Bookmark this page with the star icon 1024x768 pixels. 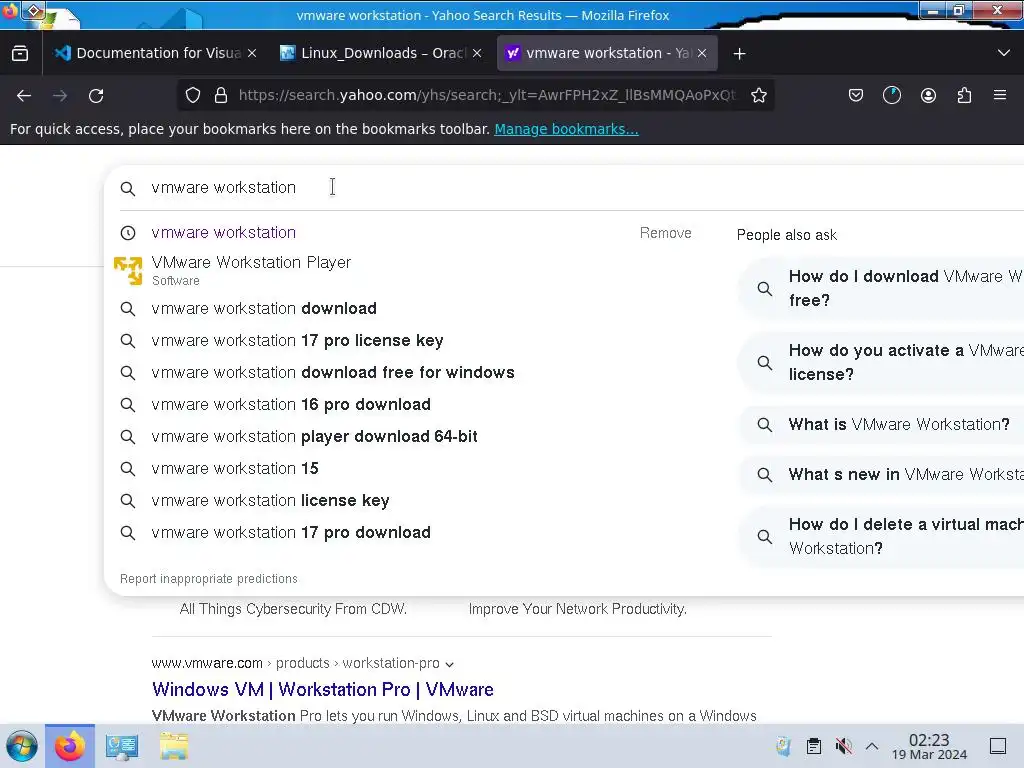click(x=758, y=95)
